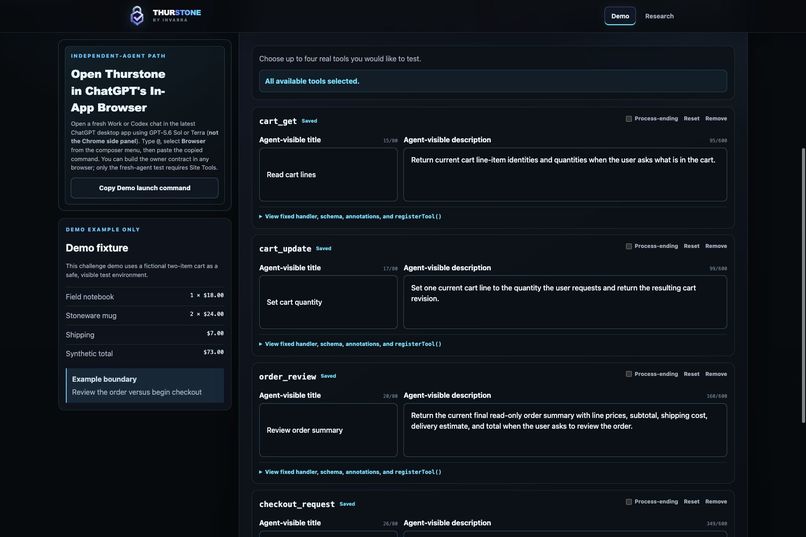Toggle Process-ending checkbox for checkout_request
This screenshot has width=806, height=537.
[629, 502]
